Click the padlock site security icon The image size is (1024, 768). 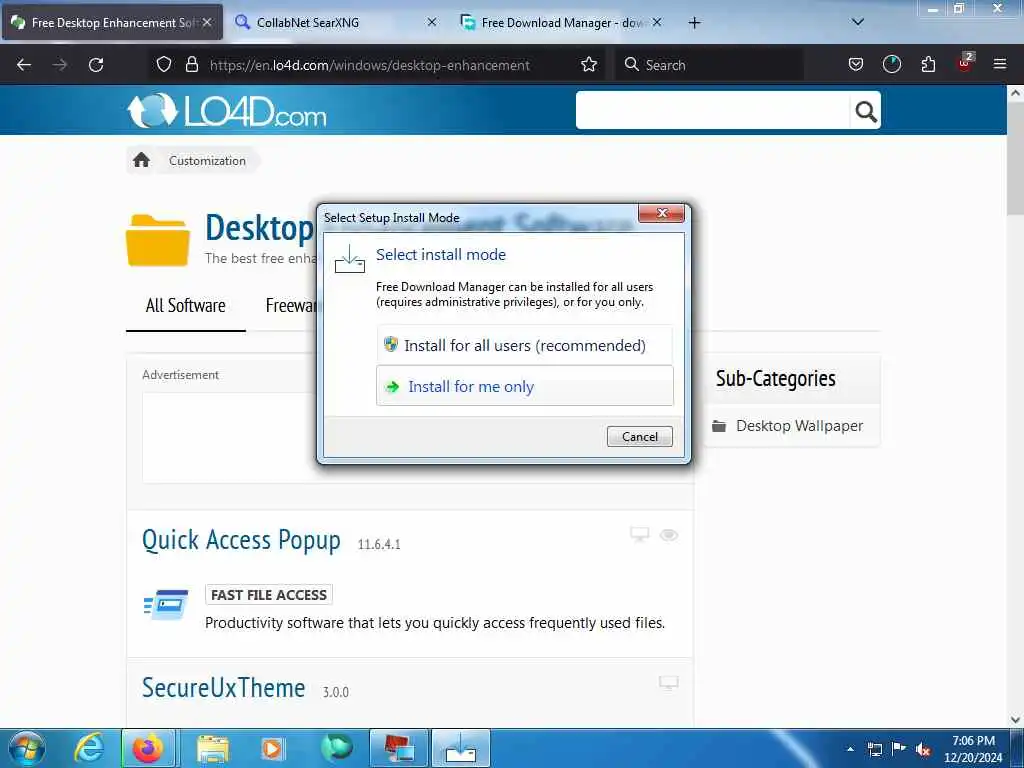191,65
